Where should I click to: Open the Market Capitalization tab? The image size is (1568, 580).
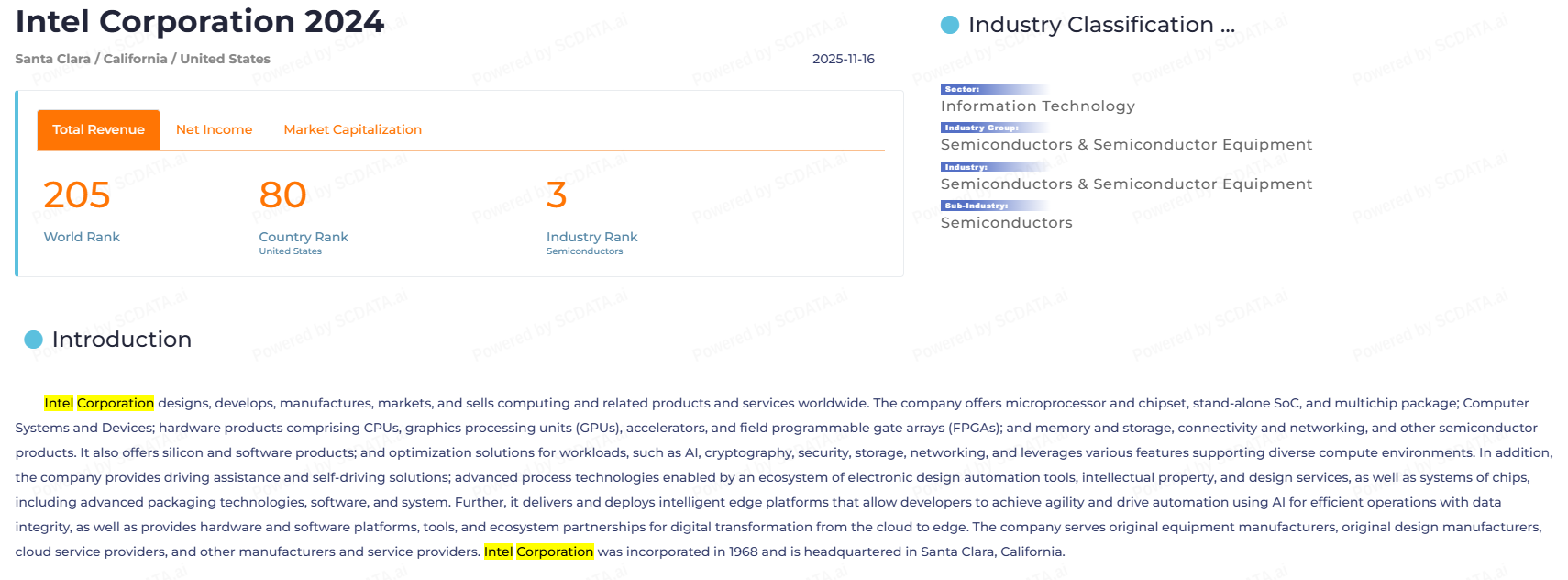[x=352, y=129]
